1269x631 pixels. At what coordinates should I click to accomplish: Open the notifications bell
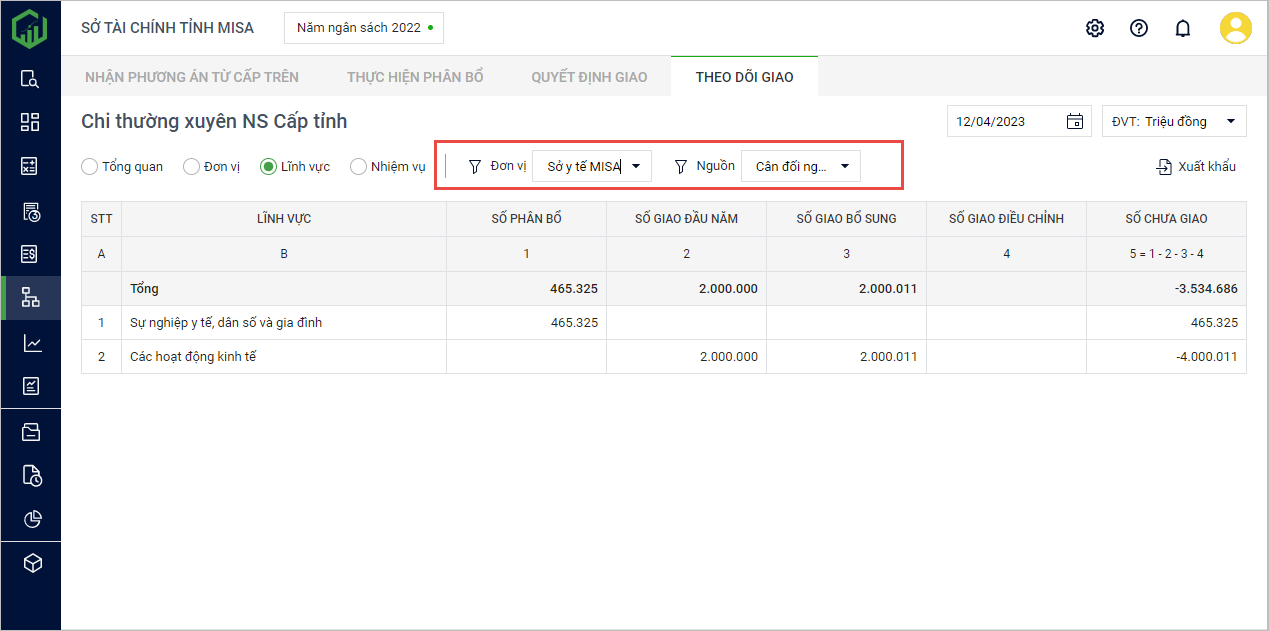1183,28
